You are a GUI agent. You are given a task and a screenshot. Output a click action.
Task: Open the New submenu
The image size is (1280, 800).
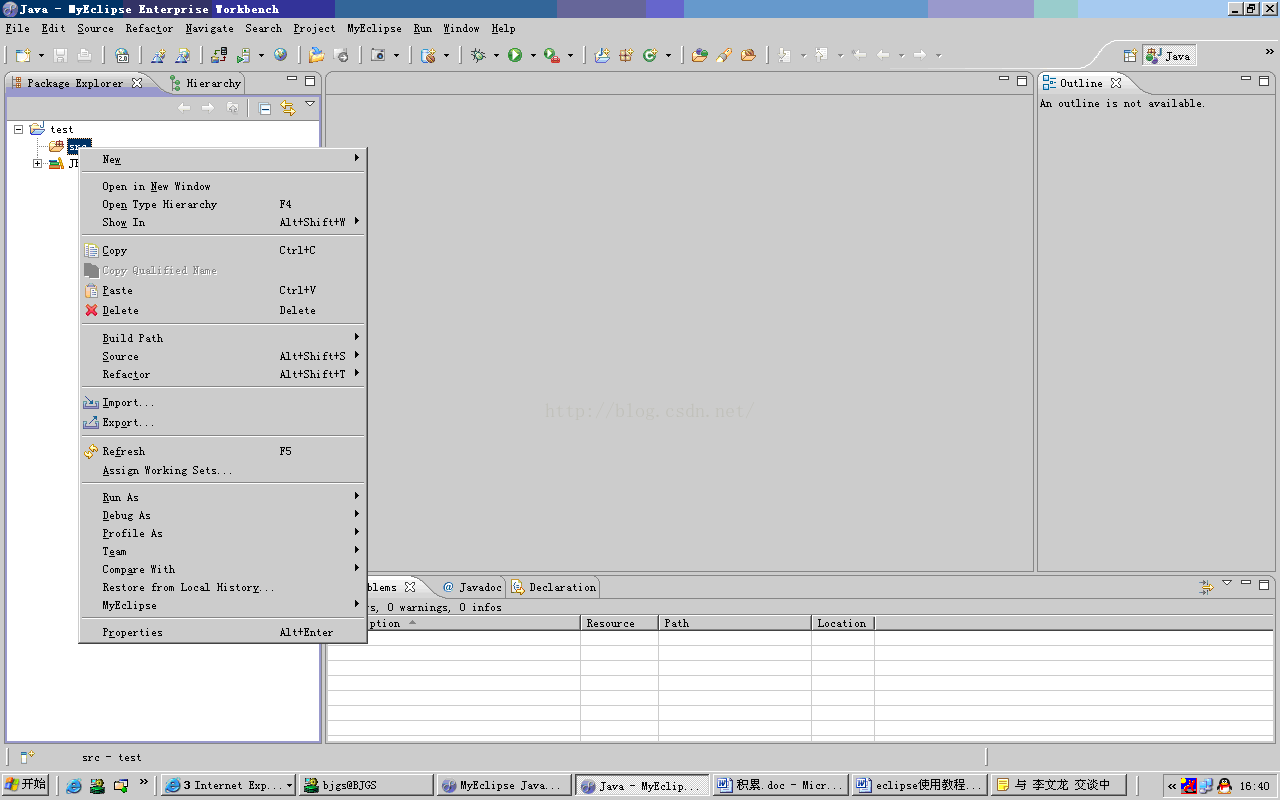click(x=223, y=159)
